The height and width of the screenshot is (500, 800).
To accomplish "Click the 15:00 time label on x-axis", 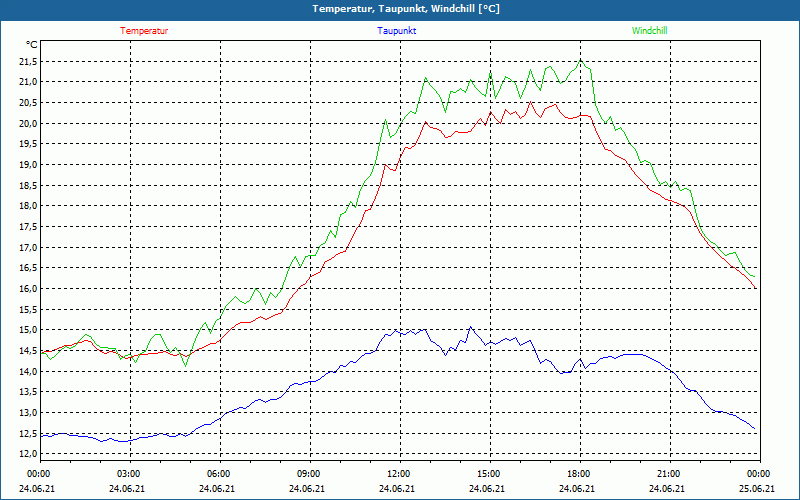I will 490,474.
